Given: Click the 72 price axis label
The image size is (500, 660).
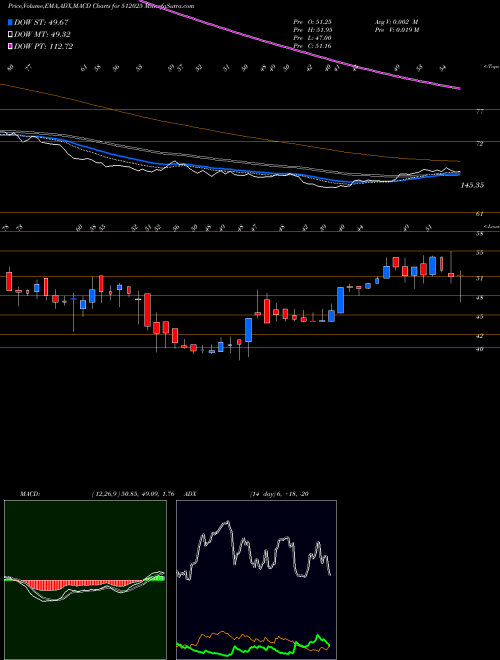Looking at the screenshot, I should [480, 144].
